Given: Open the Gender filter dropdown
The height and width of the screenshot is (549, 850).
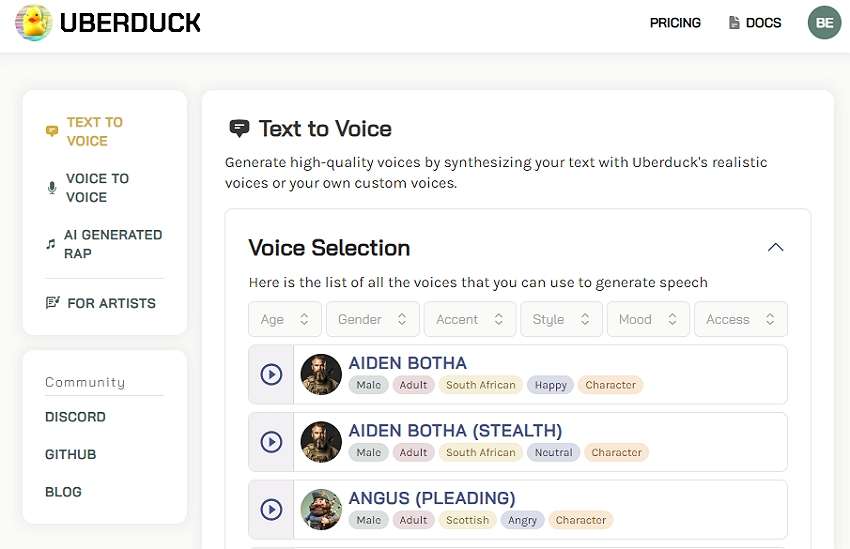Looking at the screenshot, I should [x=372, y=320].
